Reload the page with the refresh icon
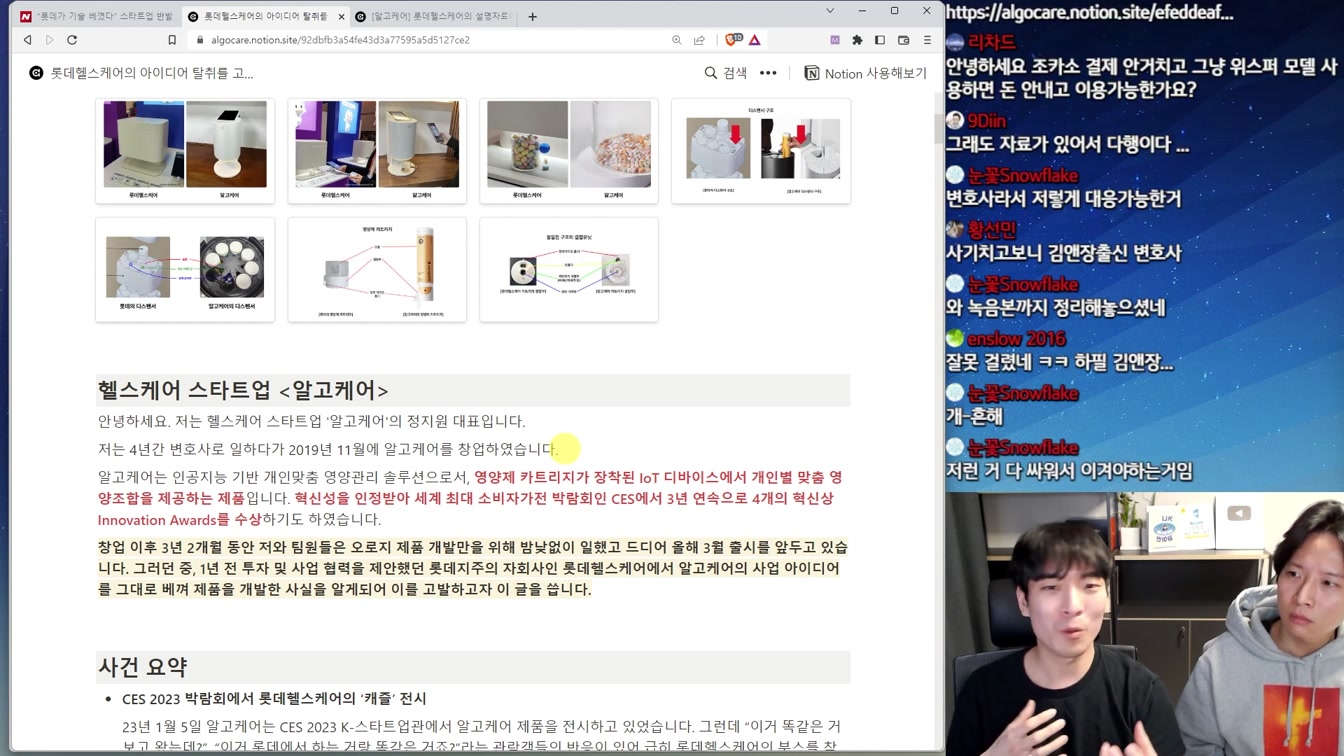 point(72,40)
